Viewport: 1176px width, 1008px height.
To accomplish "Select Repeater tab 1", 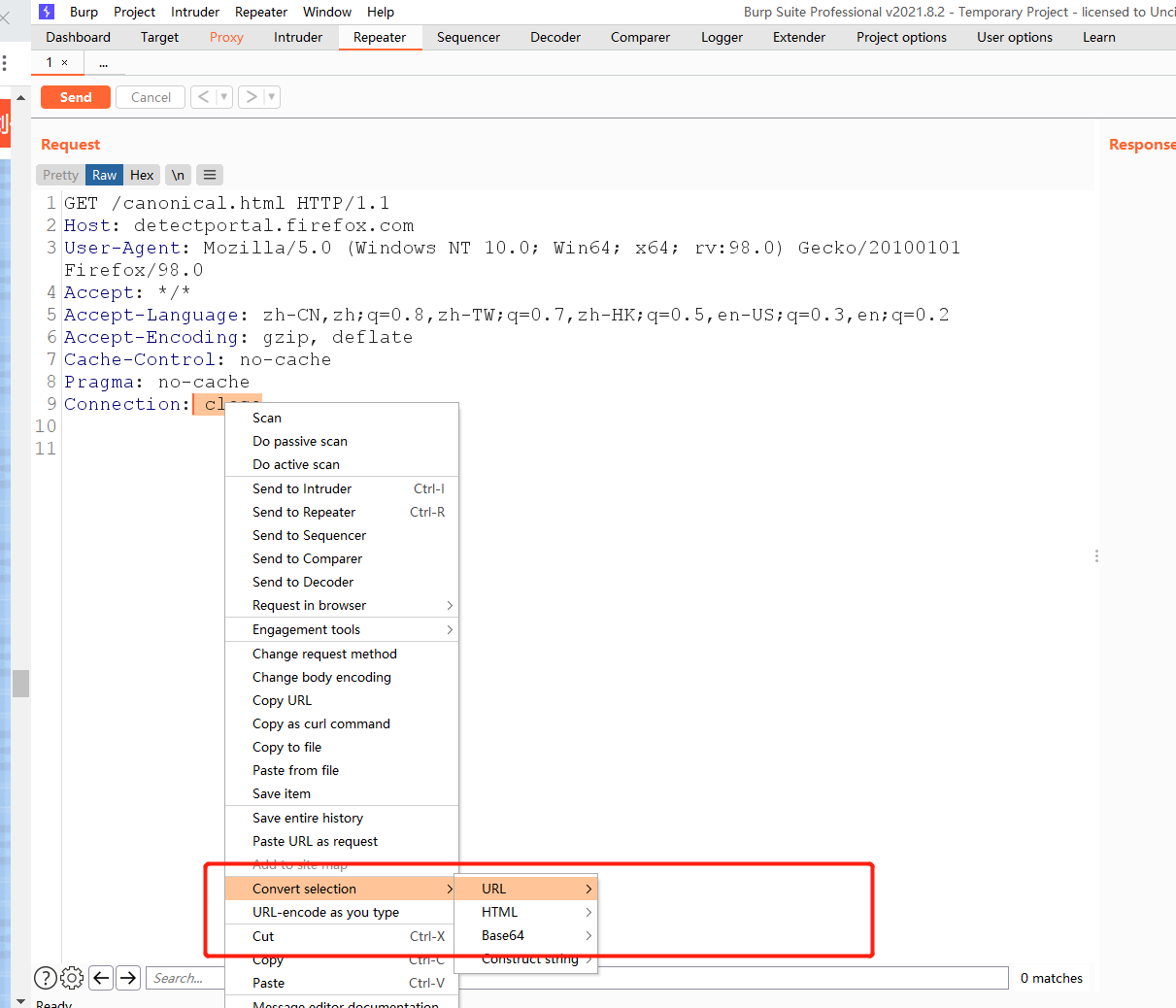I will point(50,62).
